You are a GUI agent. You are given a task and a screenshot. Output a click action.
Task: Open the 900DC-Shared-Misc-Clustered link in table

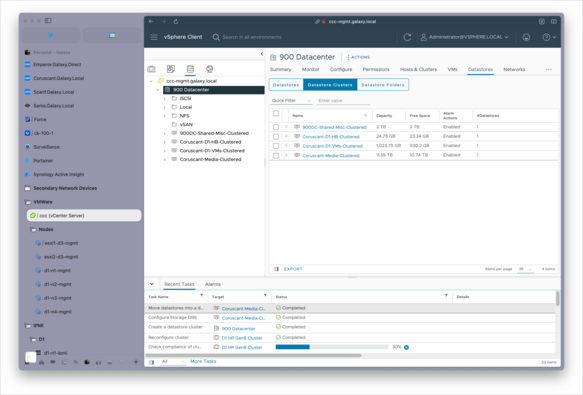pos(334,127)
